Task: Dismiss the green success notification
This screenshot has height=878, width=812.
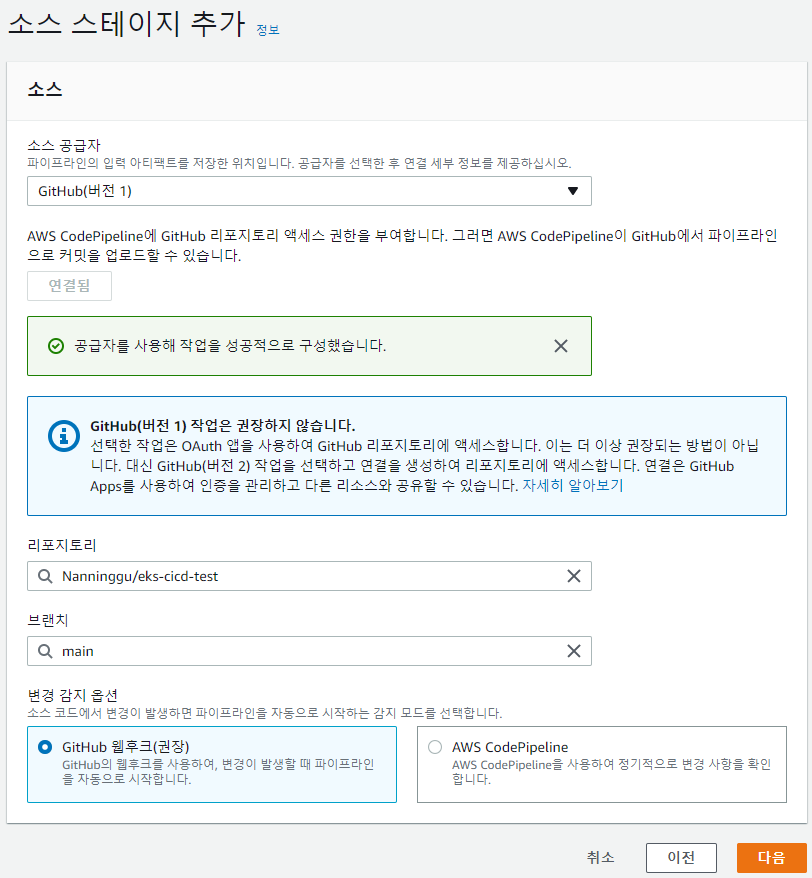Action: coord(561,346)
